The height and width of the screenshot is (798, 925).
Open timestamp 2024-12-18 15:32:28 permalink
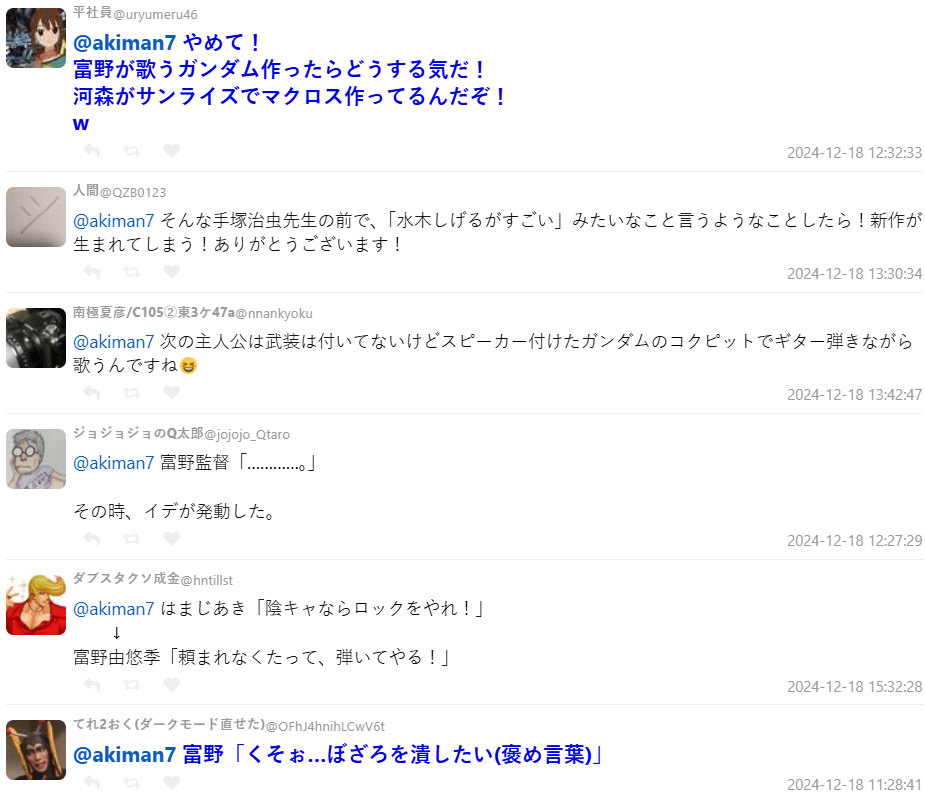click(x=854, y=687)
